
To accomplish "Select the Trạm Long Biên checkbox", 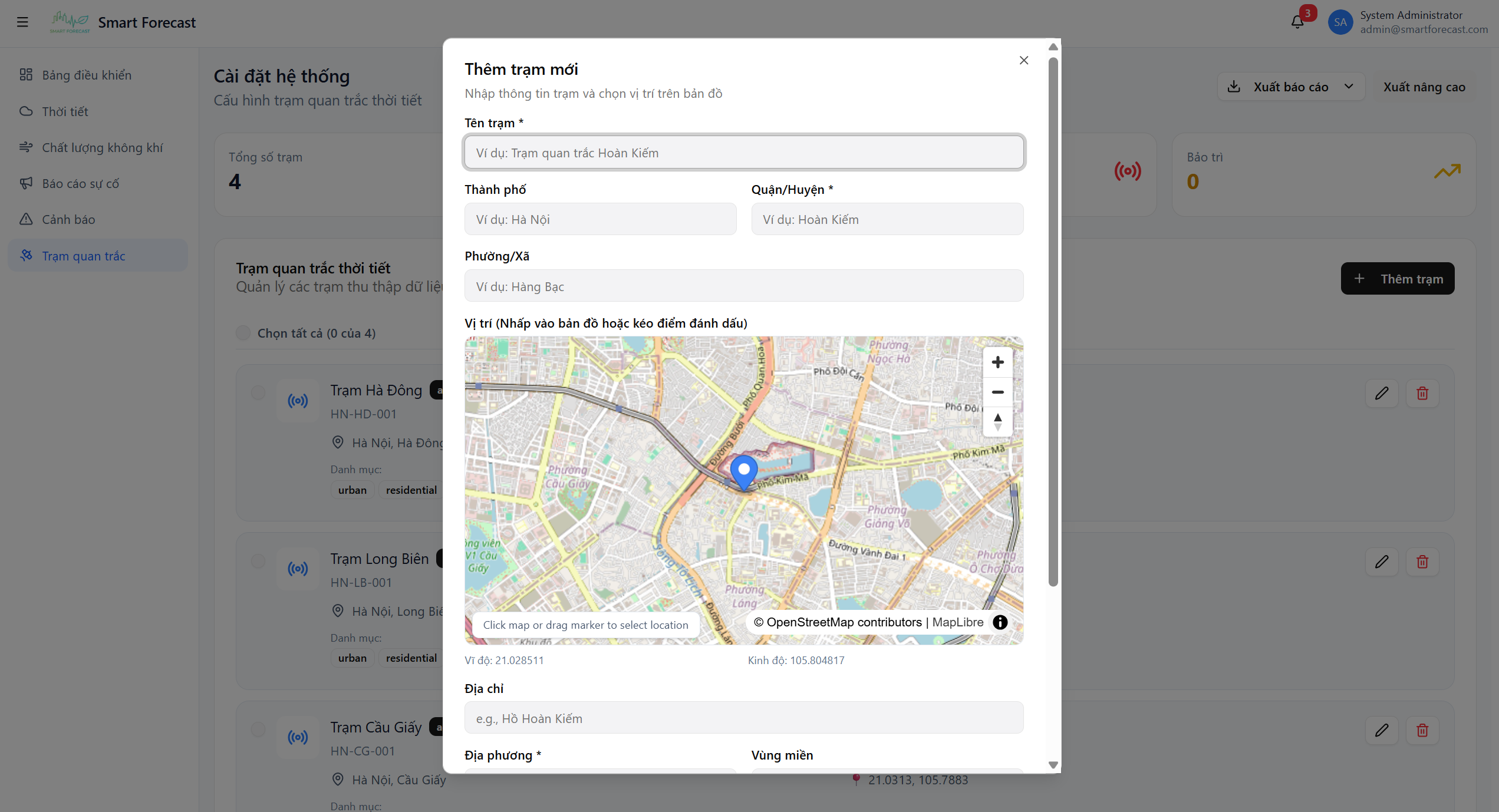I will 258,561.
